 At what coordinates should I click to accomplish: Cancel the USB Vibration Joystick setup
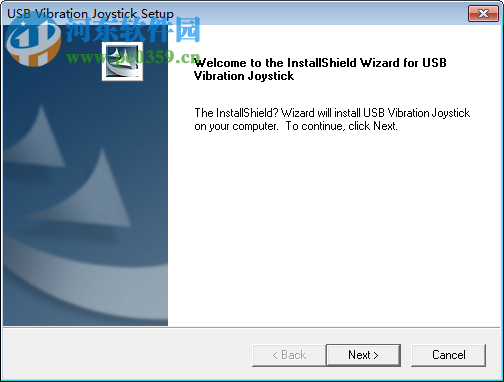[448, 355]
